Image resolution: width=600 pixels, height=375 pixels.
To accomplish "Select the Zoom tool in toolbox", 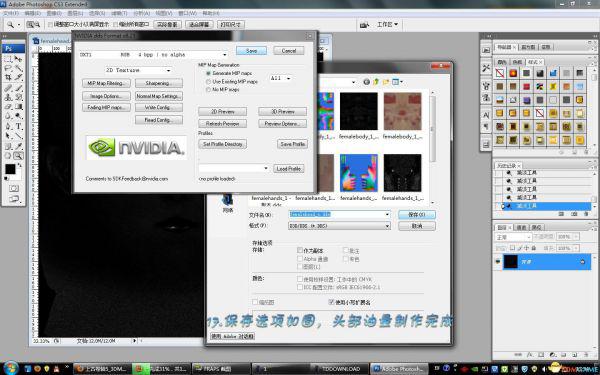I will click(x=18, y=156).
